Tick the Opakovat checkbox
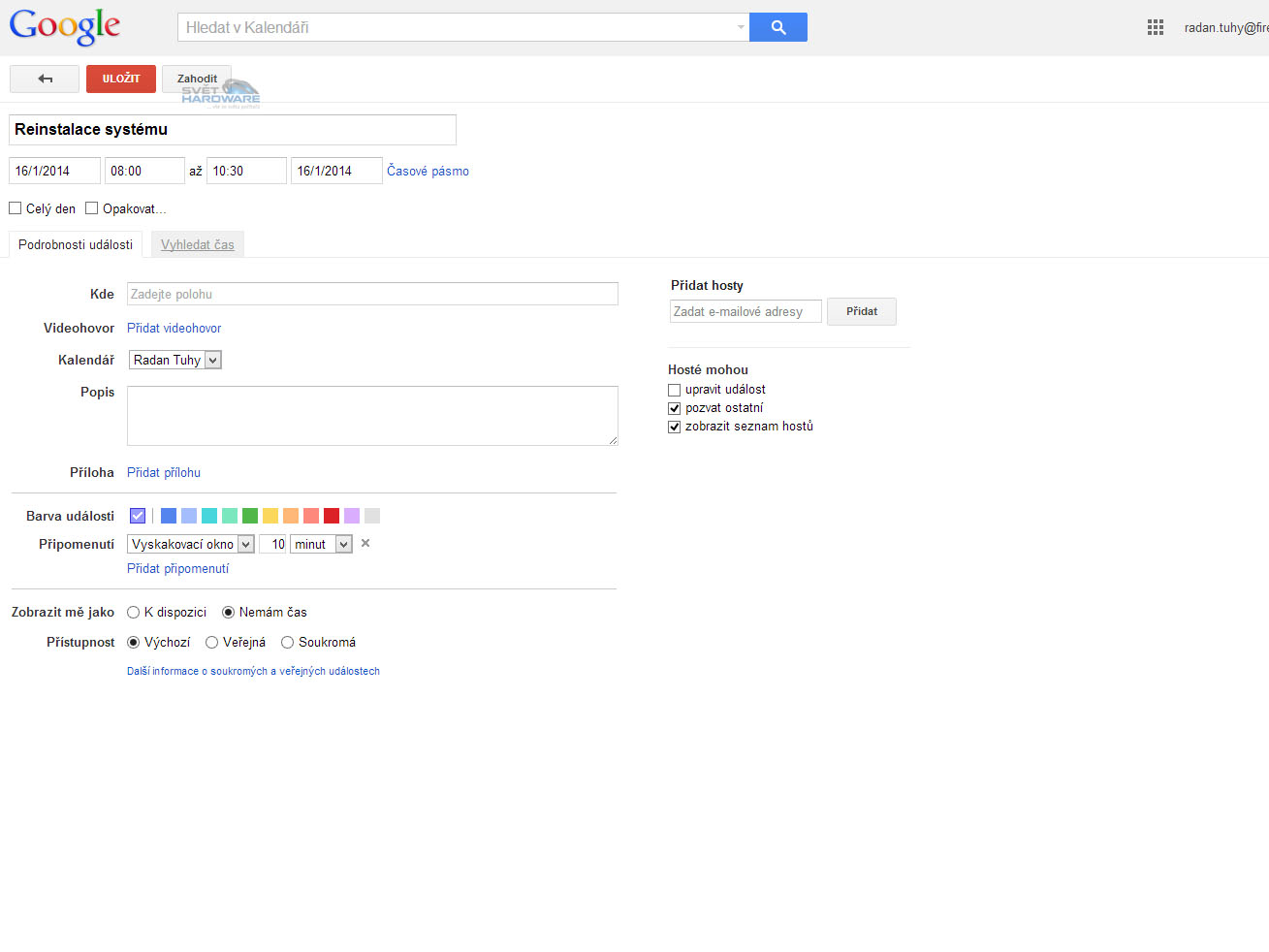Image resolution: width=1269 pixels, height=952 pixels. (x=92, y=208)
